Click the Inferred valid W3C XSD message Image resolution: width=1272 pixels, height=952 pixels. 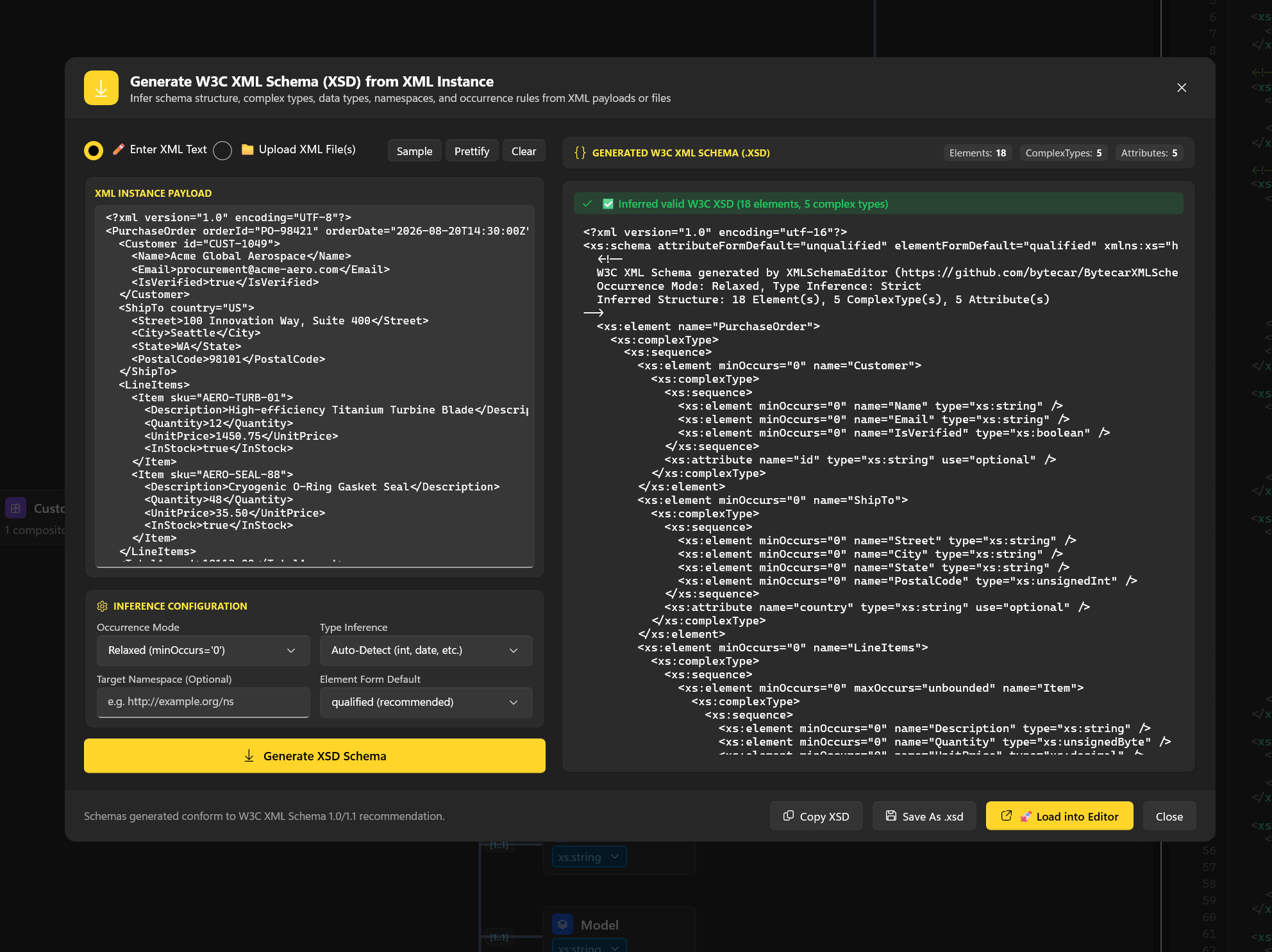tap(753, 204)
